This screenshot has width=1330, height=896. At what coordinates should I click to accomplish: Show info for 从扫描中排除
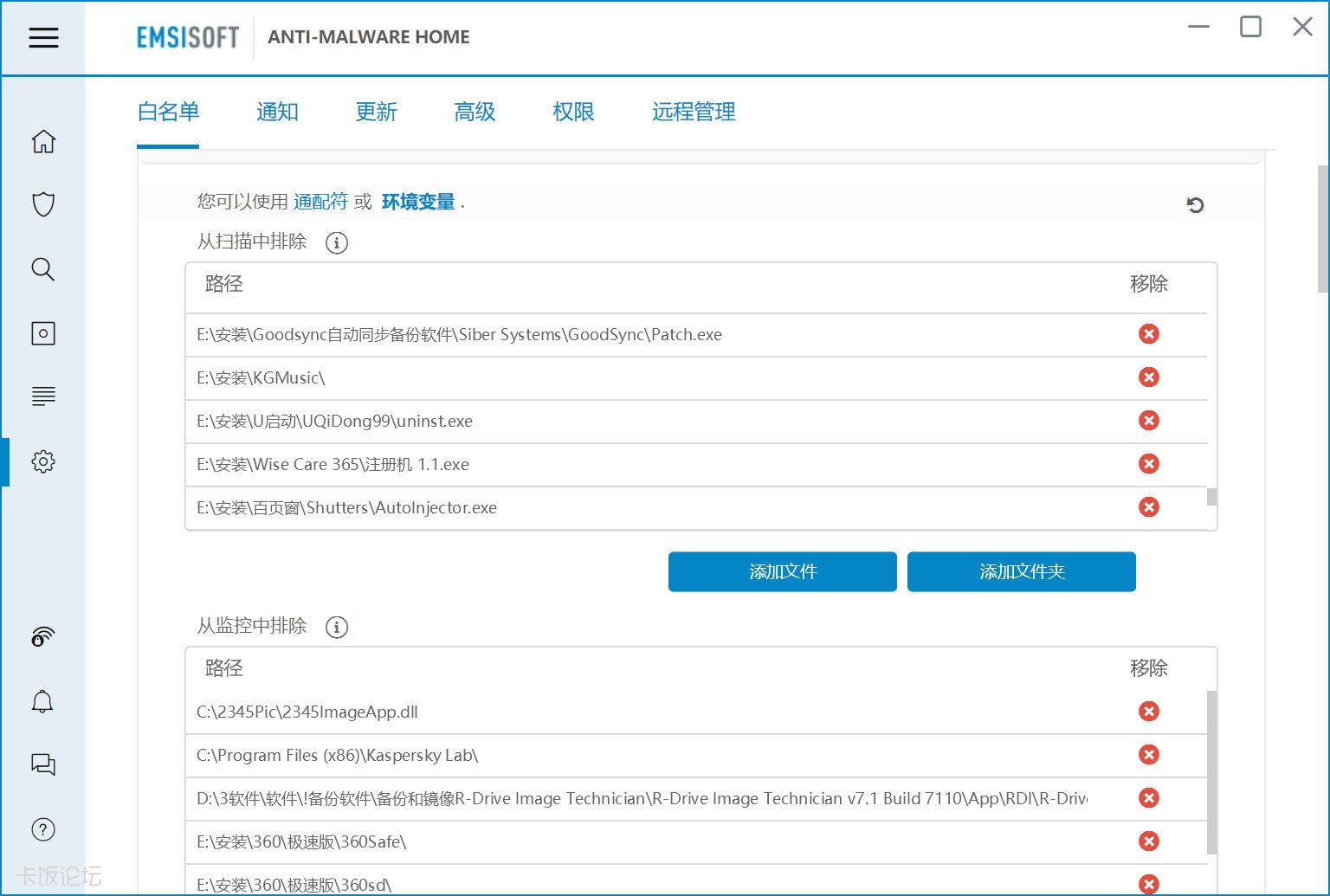point(336,243)
